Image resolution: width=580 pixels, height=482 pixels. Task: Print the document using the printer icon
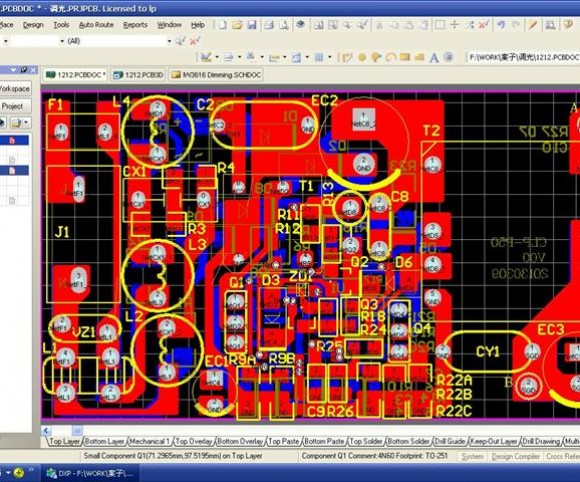pos(269,25)
